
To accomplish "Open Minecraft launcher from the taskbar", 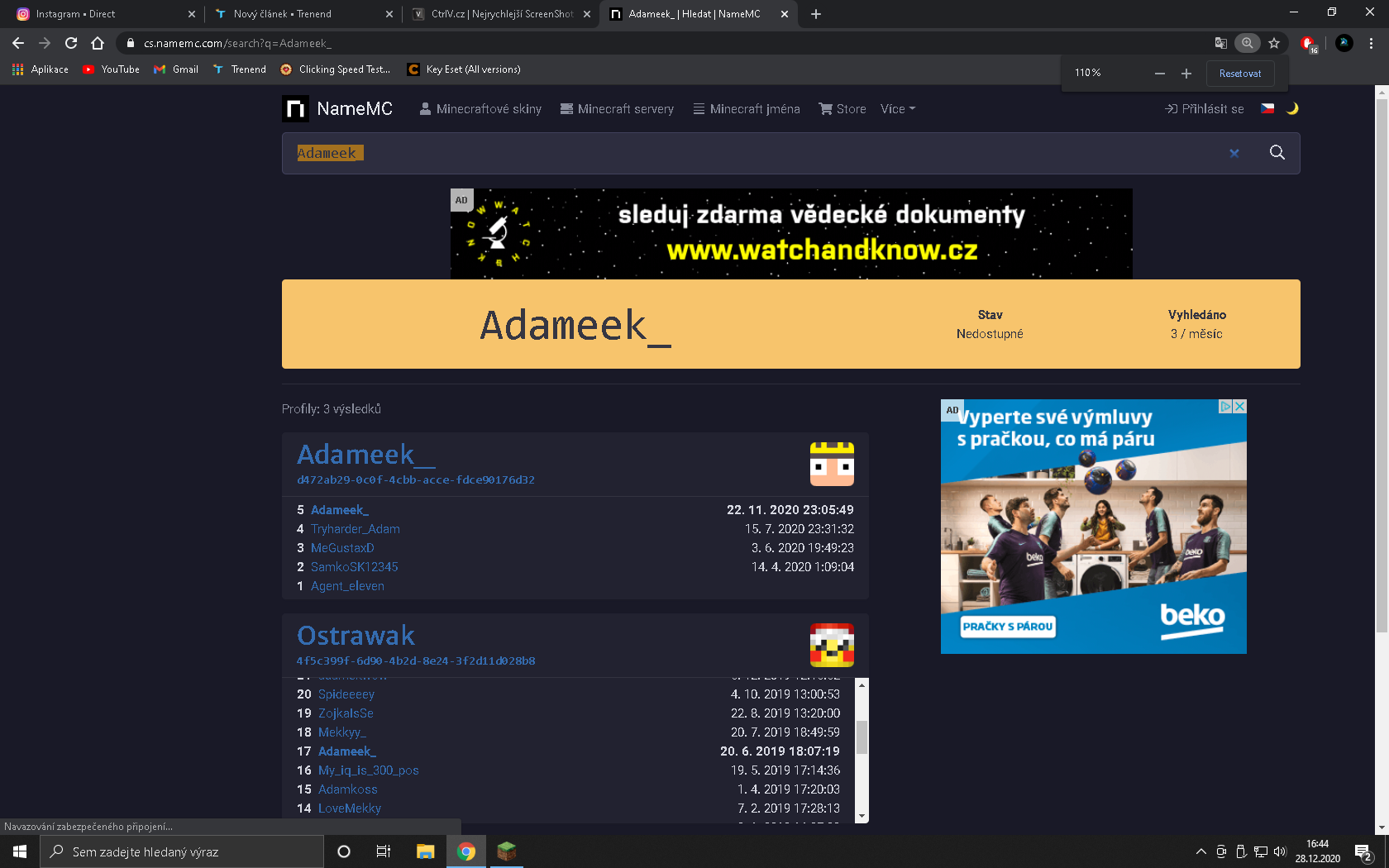I will (506, 851).
